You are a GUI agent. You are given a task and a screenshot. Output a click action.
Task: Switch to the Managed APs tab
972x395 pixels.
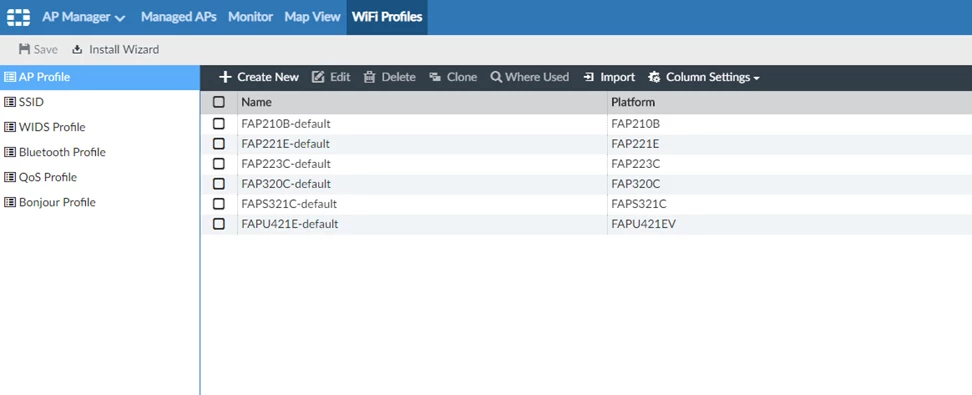tap(179, 17)
